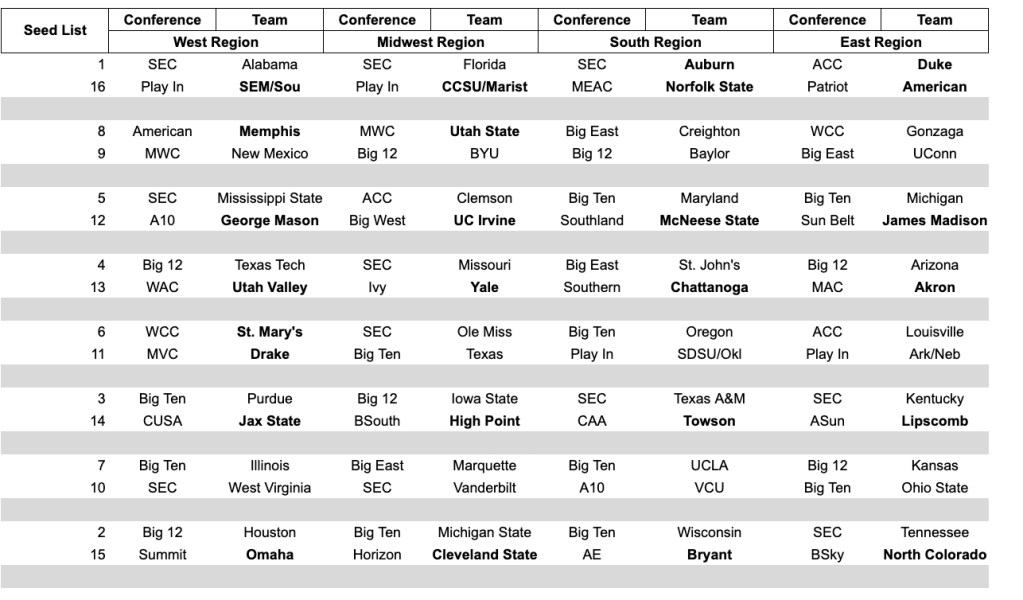Click the Summit conference cell

[162, 555]
